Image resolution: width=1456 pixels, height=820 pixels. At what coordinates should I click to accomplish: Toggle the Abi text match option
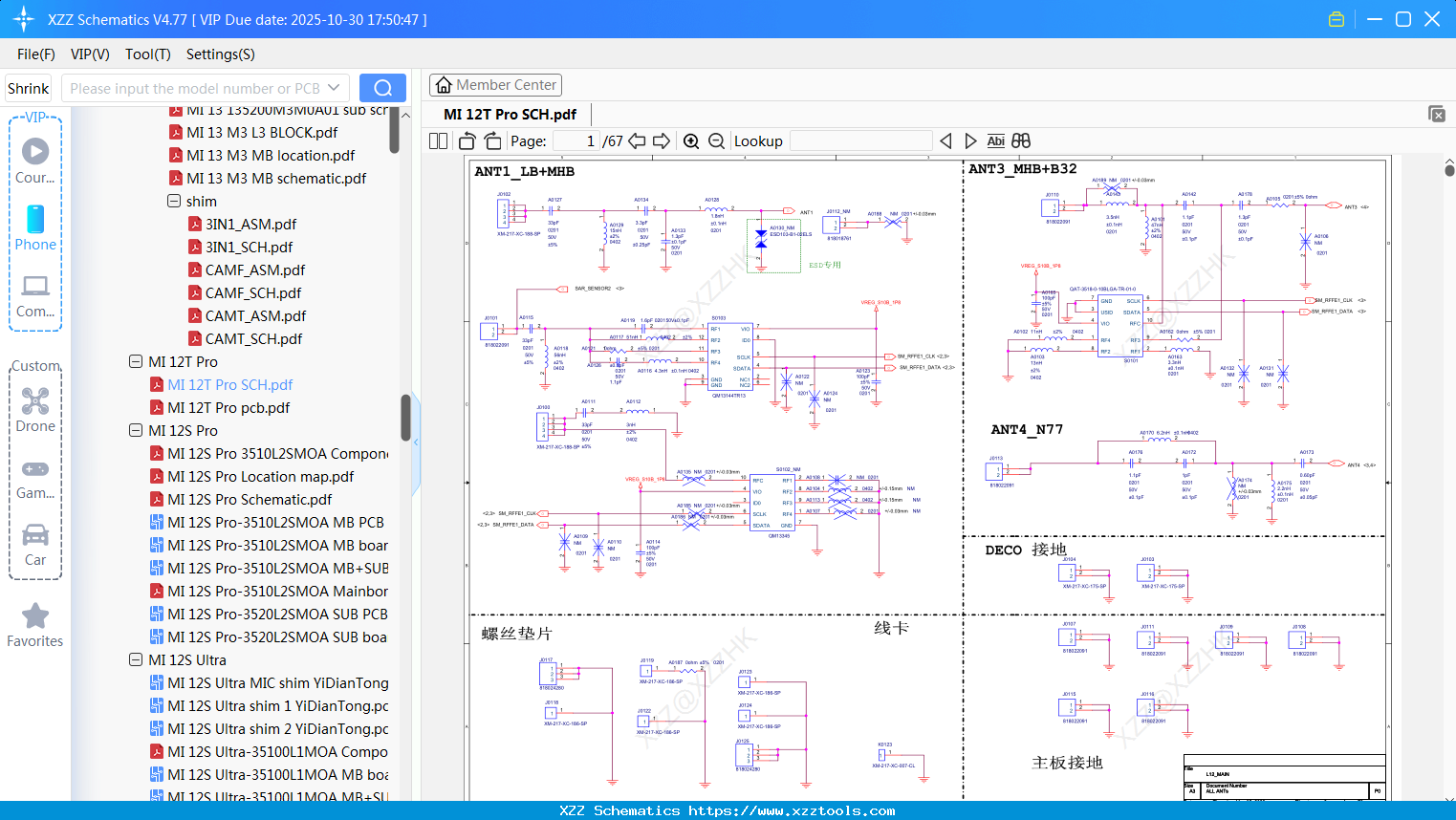coord(995,141)
